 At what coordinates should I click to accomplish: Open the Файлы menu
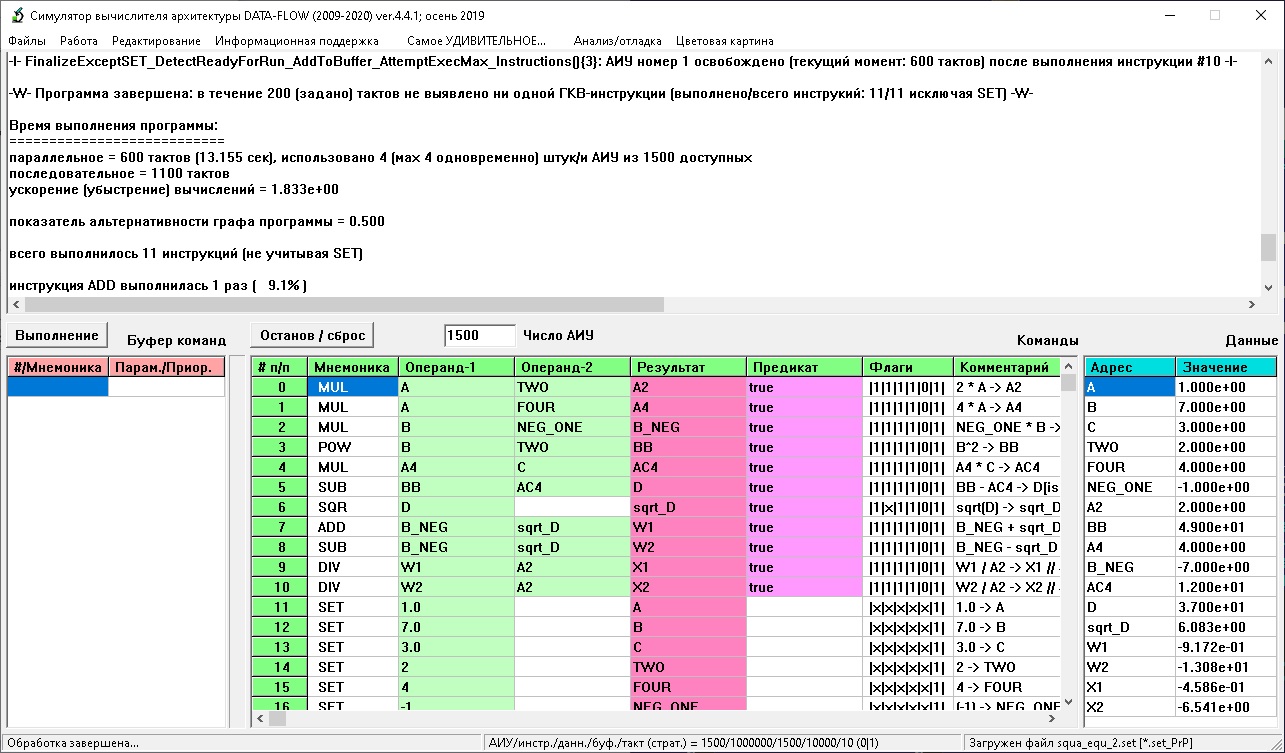point(27,41)
